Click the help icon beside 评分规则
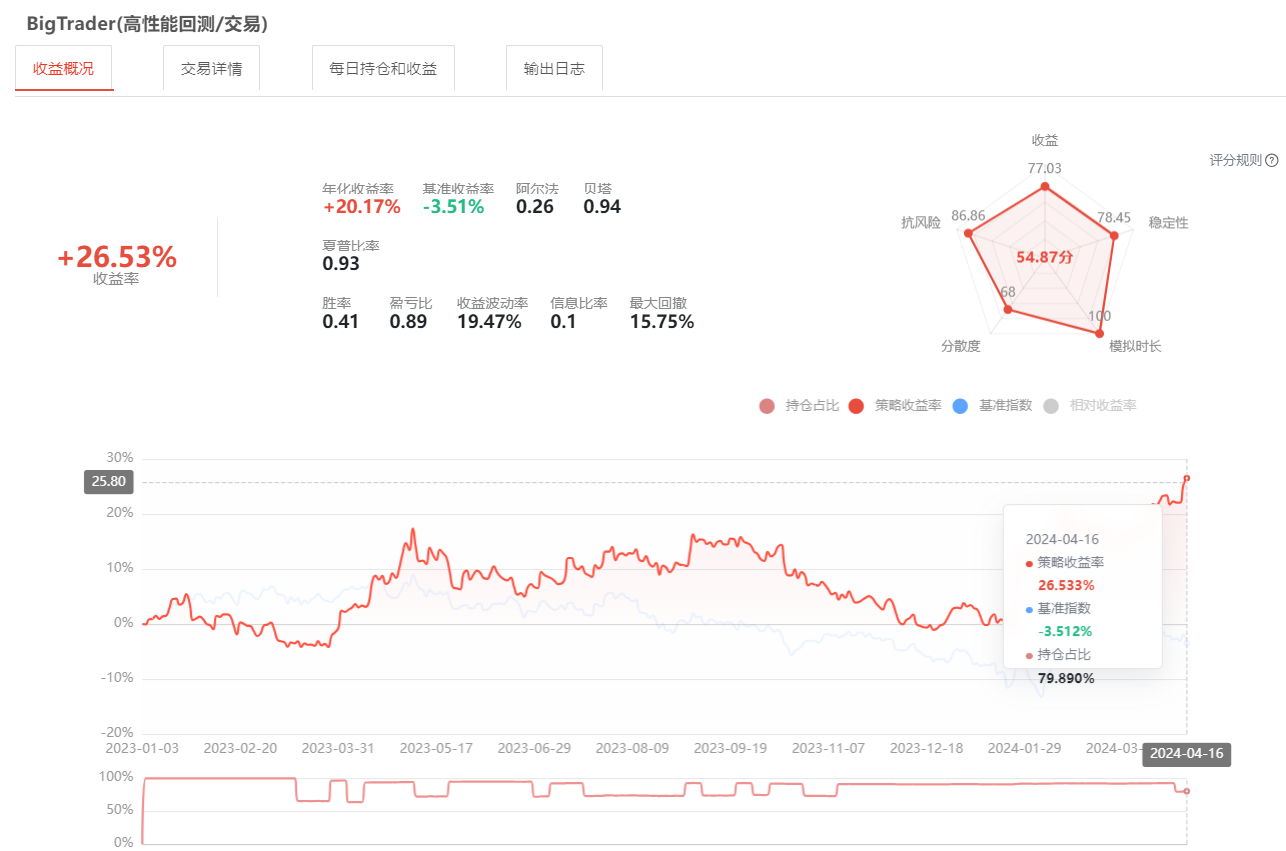 coord(1272,160)
